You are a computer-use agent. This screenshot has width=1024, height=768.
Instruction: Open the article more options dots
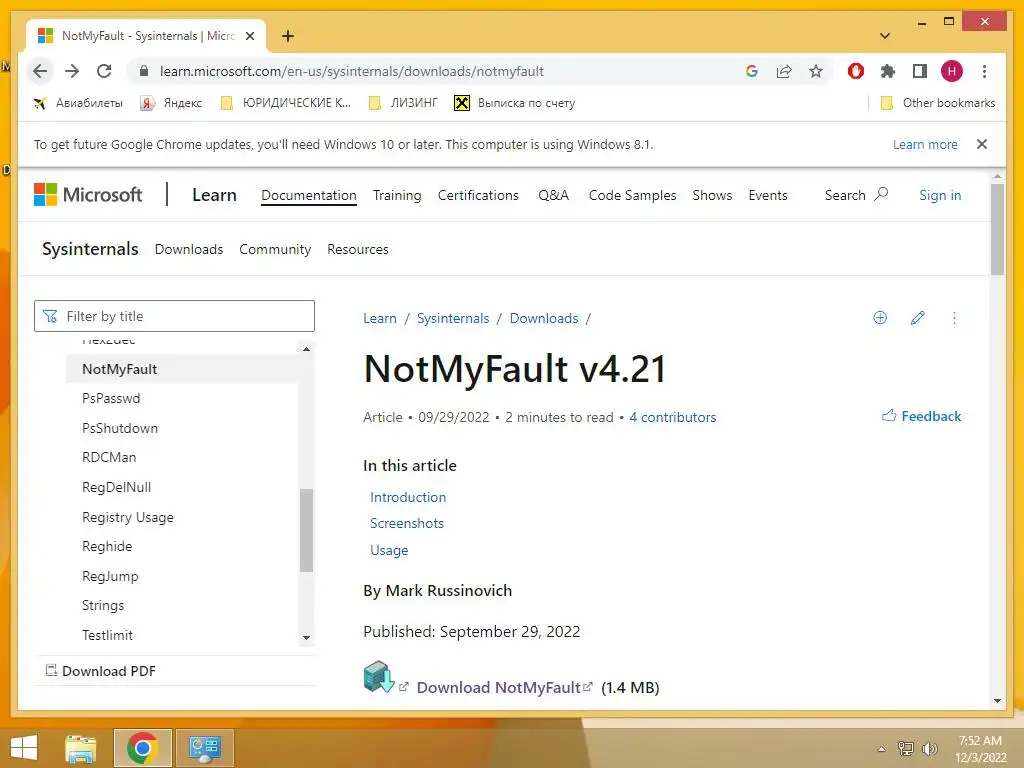pos(954,318)
